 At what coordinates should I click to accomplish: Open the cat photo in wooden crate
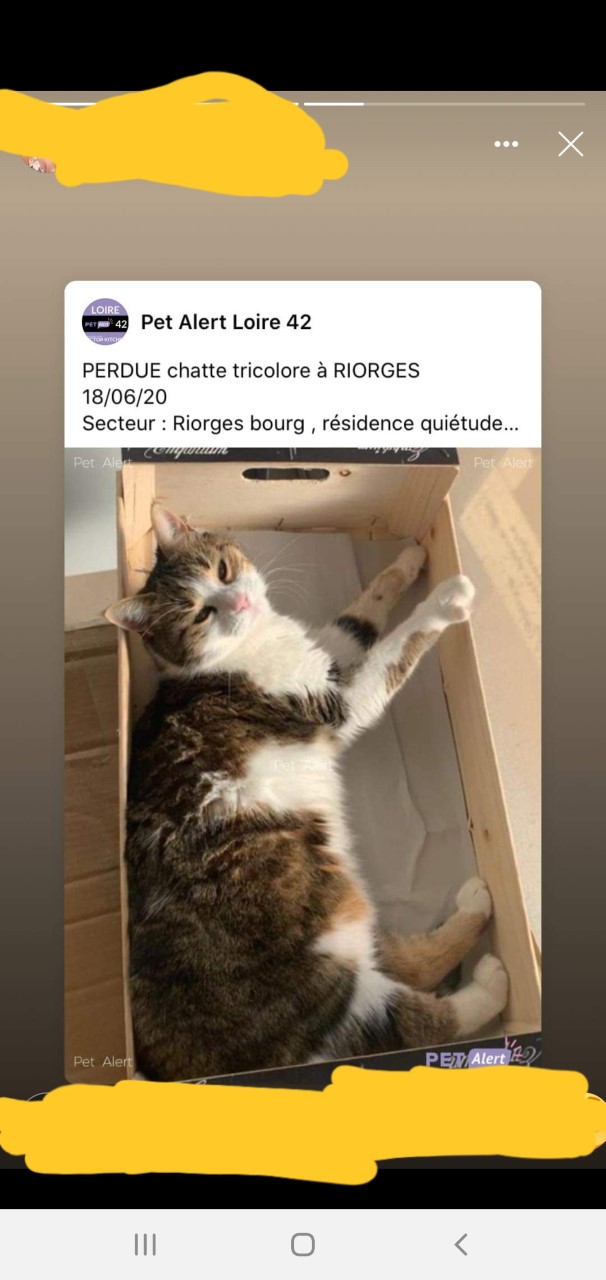pyautogui.click(x=303, y=765)
